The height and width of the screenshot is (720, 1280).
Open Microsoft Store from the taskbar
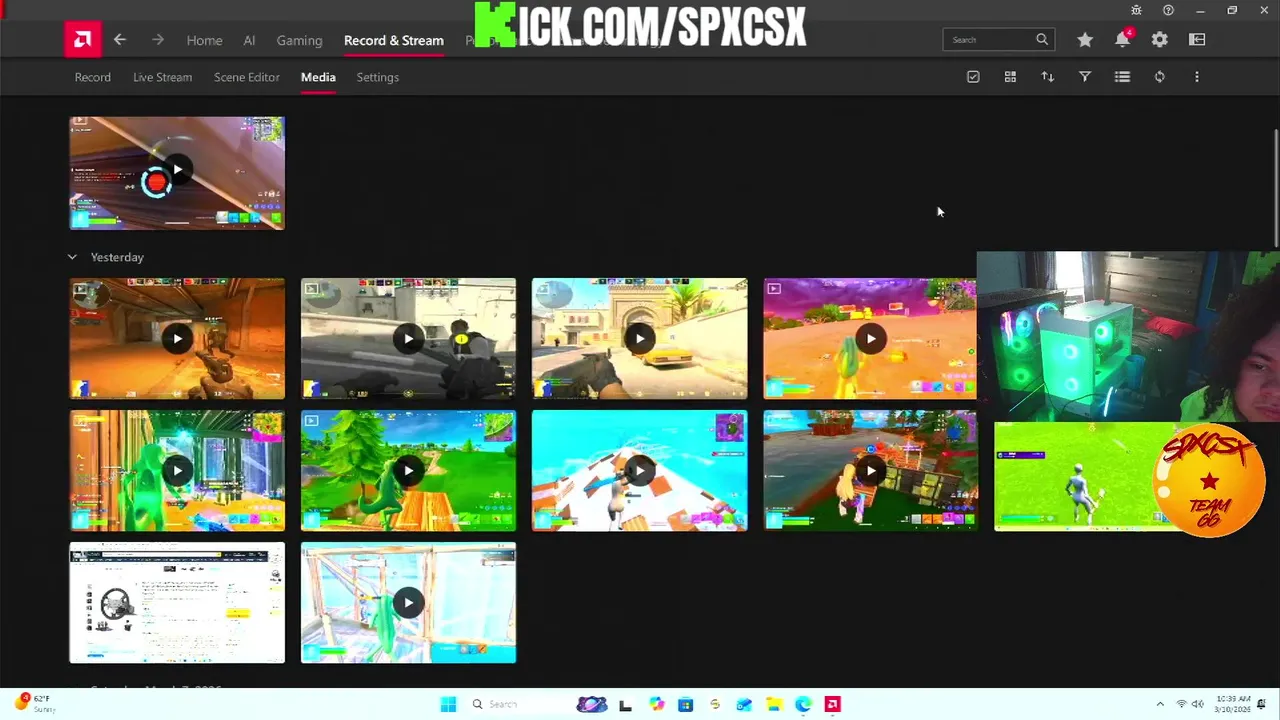point(685,704)
